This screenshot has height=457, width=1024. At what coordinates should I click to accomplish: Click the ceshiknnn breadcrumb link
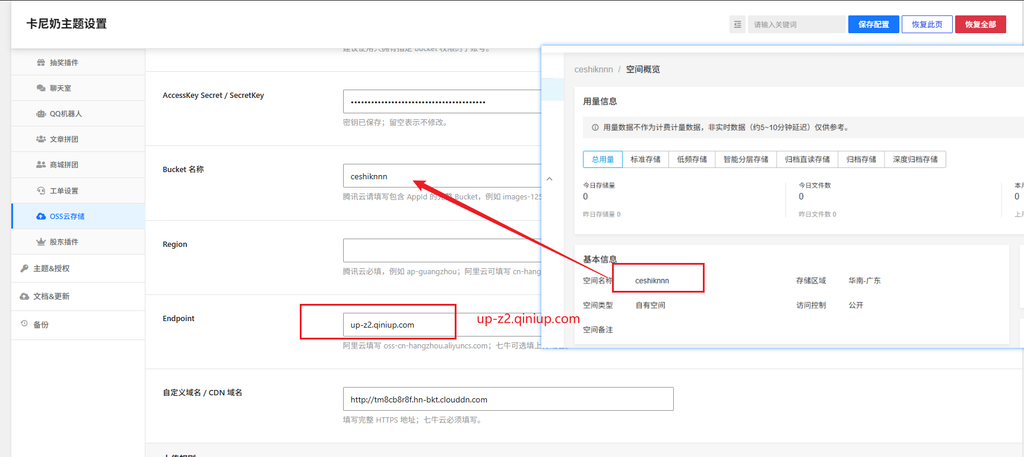593,69
